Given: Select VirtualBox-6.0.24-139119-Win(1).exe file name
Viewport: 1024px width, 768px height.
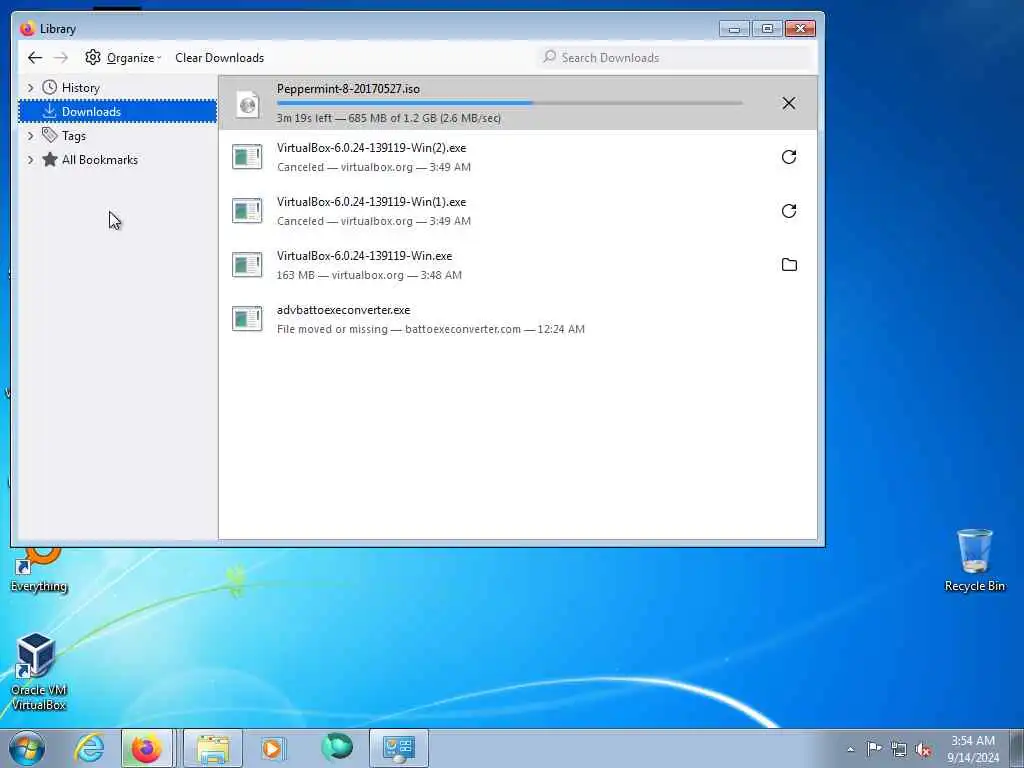Looking at the screenshot, I should coord(372,202).
